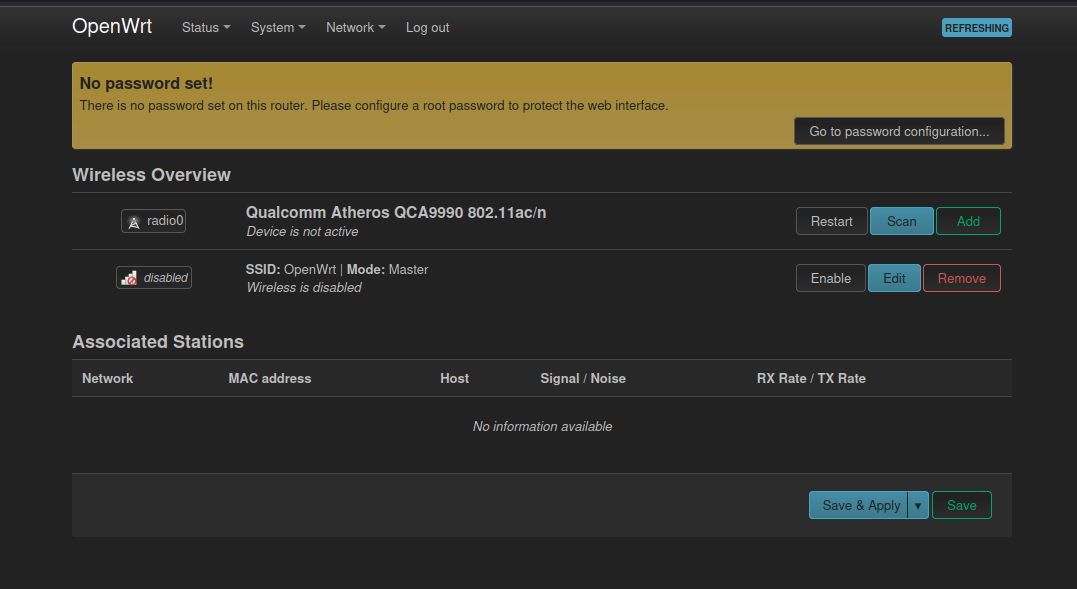This screenshot has width=1077, height=589.
Task: Click Log out in the navigation bar
Action: pyautogui.click(x=427, y=27)
